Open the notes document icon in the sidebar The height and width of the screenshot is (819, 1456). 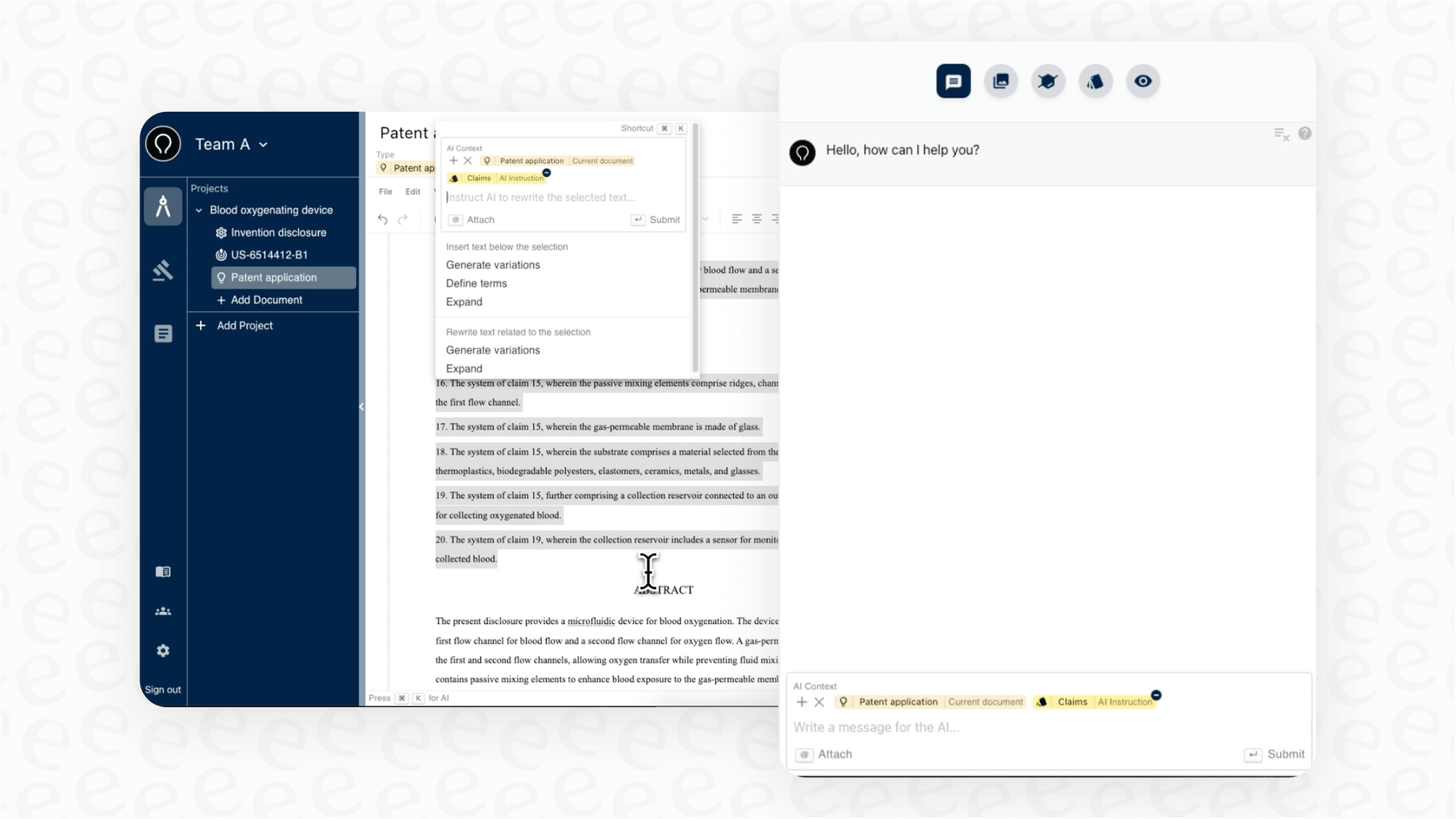(163, 334)
